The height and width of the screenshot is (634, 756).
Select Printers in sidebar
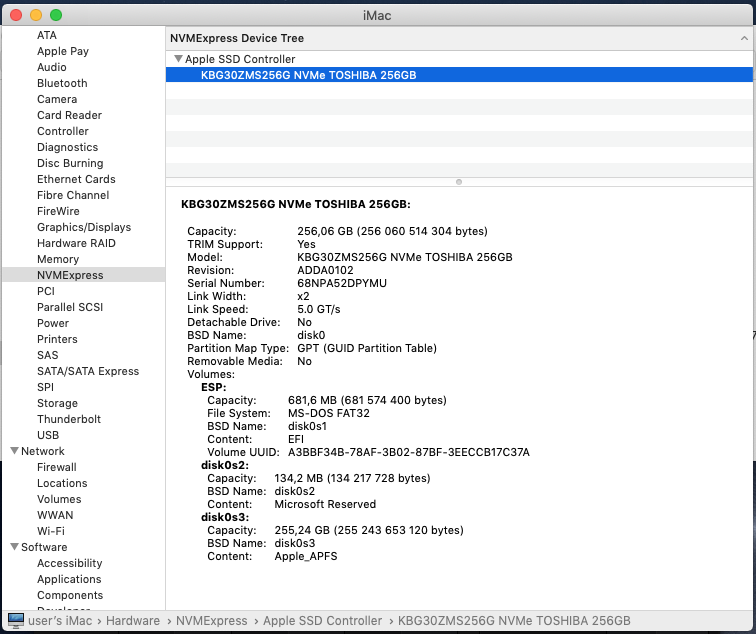click(57, 338)
